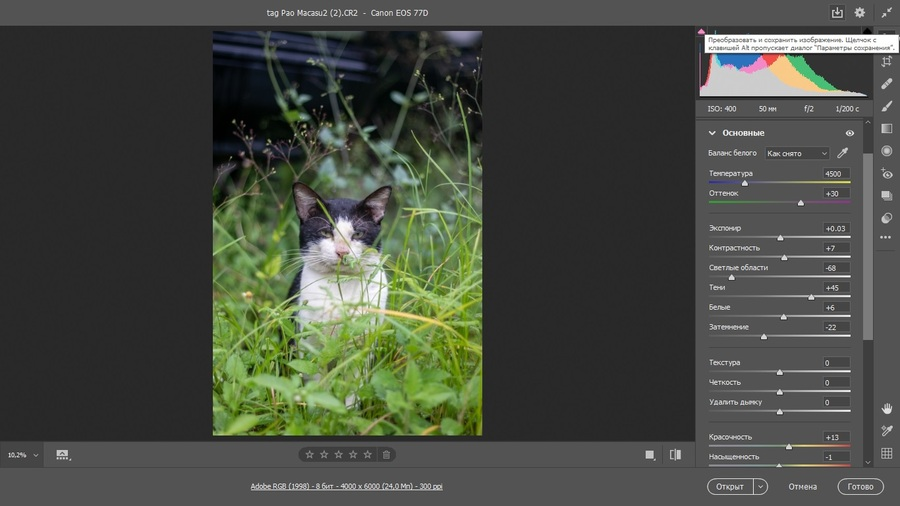
Task: Click the Открыт button
Action: click(x=730, y=486)
